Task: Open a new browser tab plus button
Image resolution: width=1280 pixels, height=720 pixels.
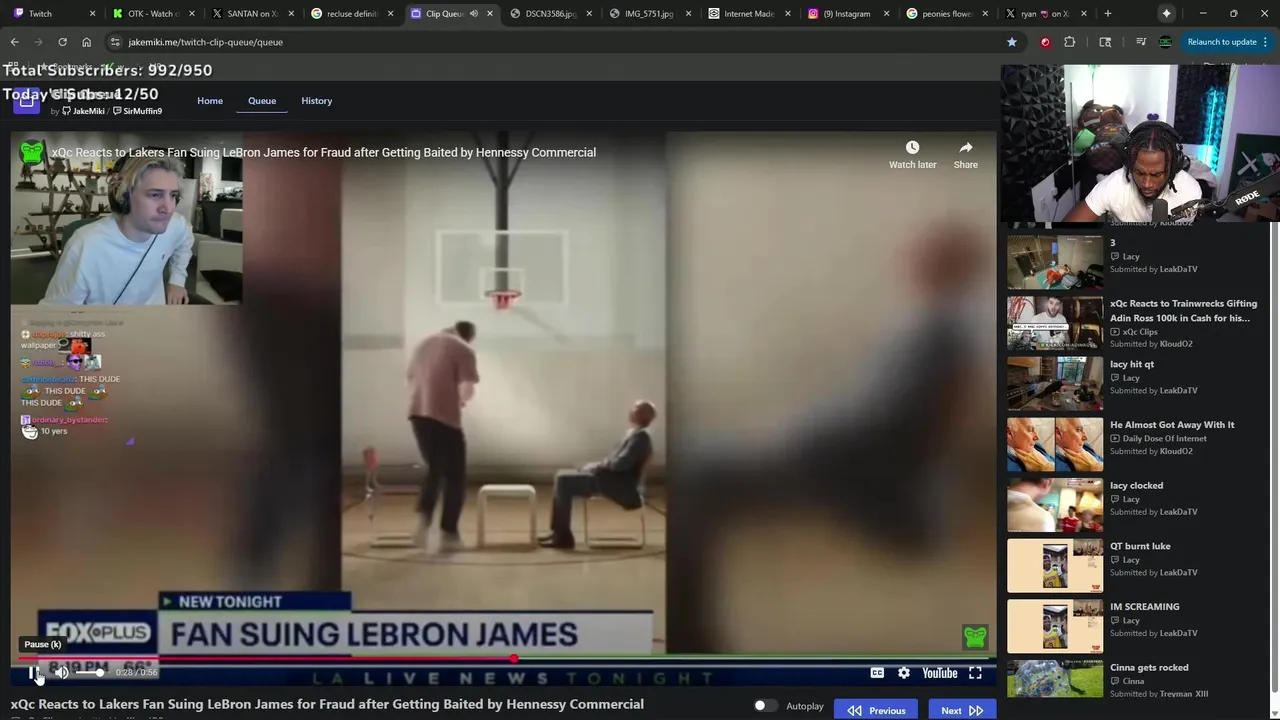Action: (1108, 14)
